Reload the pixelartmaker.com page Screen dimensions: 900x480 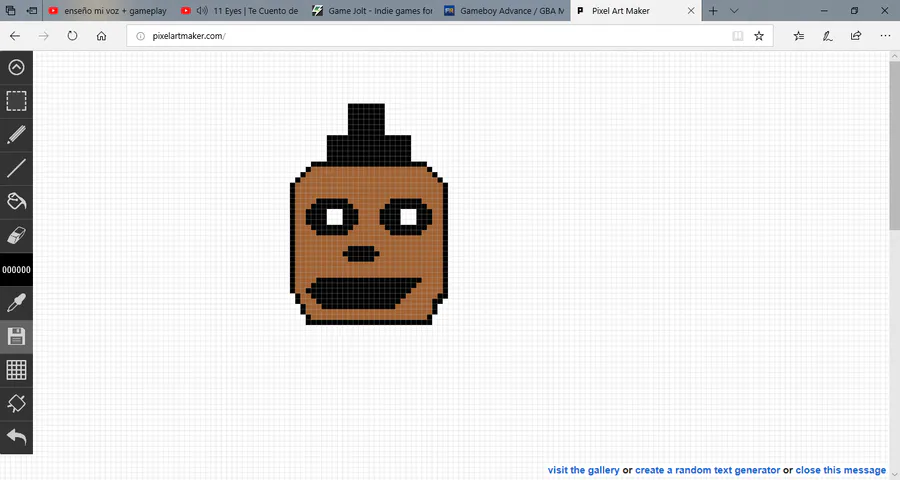[x=72, y=36]
